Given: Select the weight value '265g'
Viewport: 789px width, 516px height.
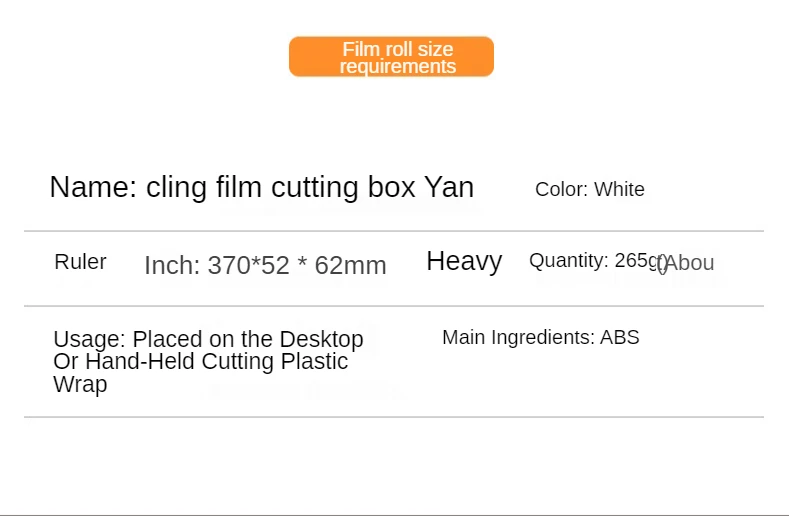Looking at the screenshot, I should pyautogui.click(x=638, y=261).
